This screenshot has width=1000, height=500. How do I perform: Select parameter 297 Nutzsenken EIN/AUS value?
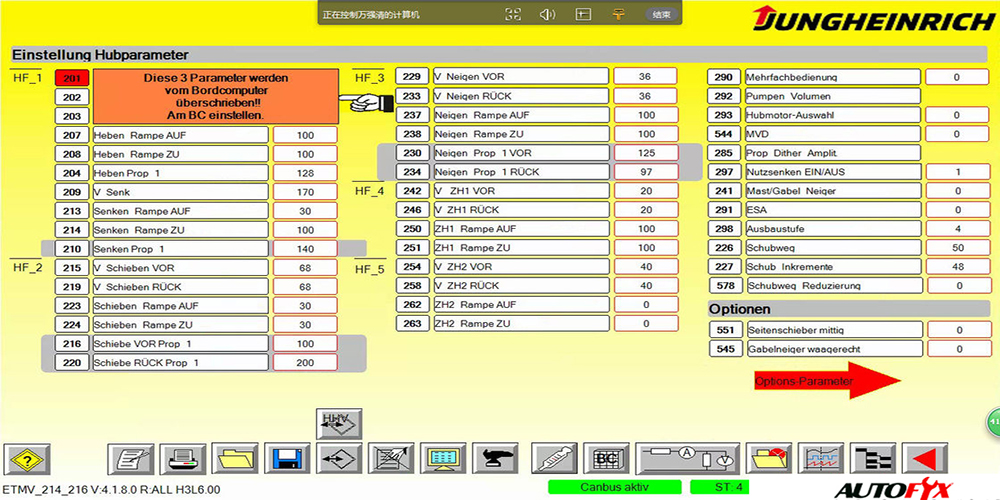pyautogui.click(x=957, y=172)
